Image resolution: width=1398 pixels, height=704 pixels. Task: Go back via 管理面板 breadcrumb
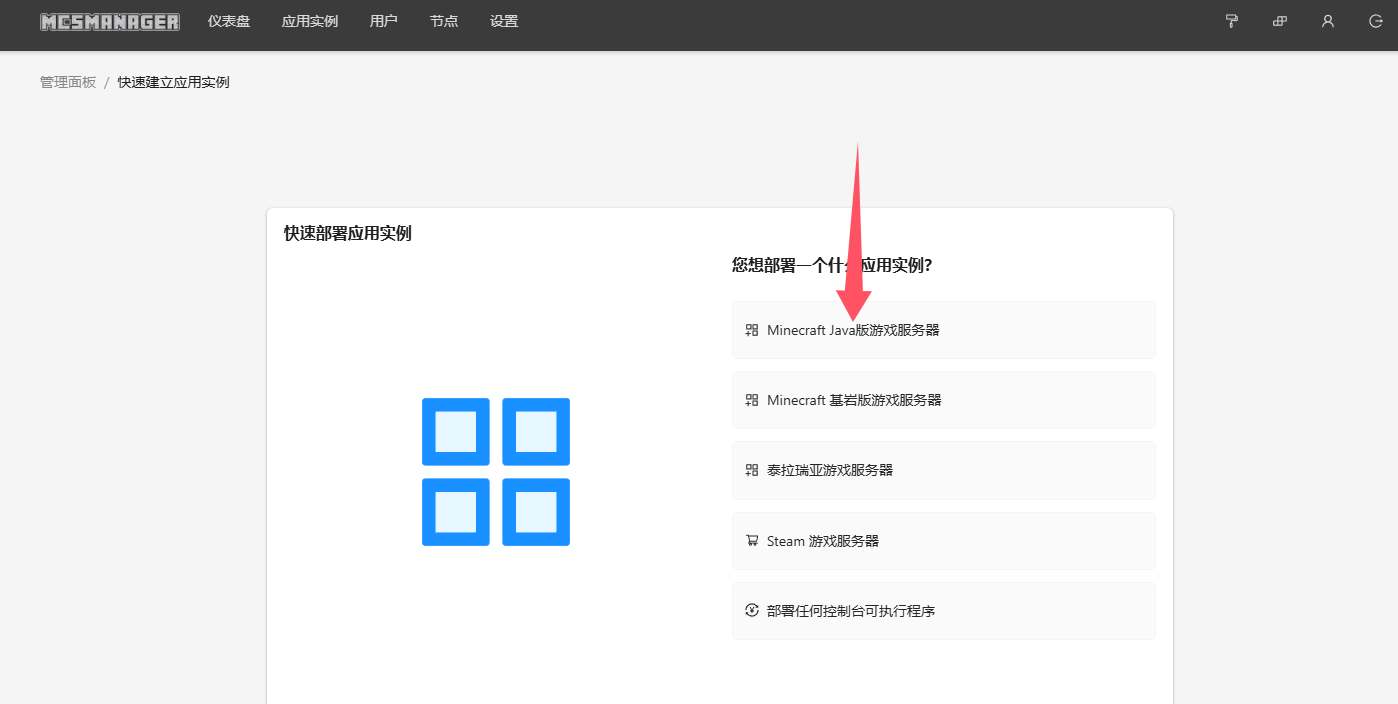[68, 82]
